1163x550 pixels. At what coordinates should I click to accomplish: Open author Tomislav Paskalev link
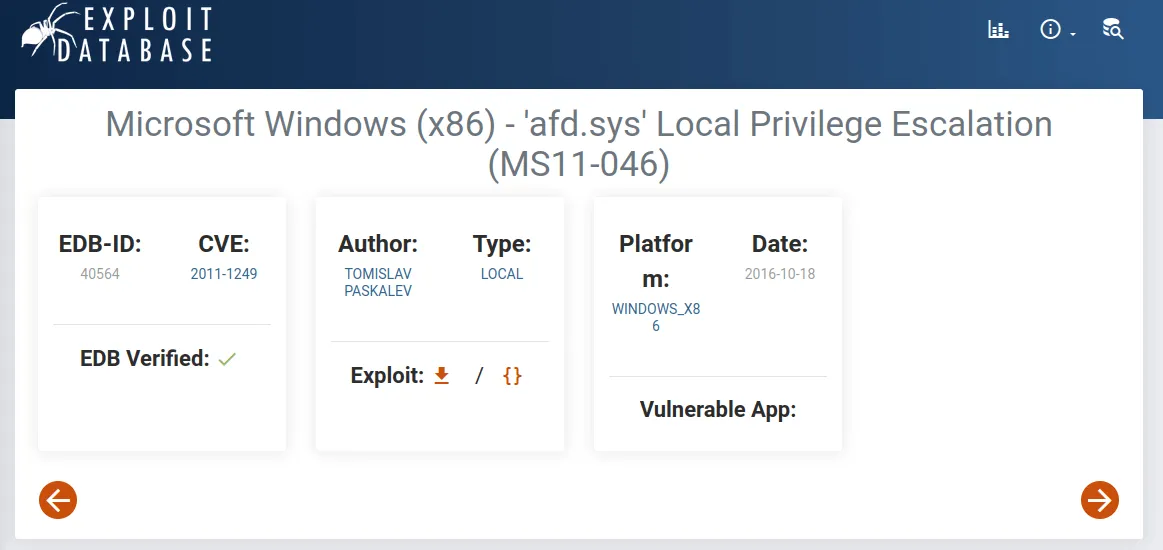pos(378,282)
